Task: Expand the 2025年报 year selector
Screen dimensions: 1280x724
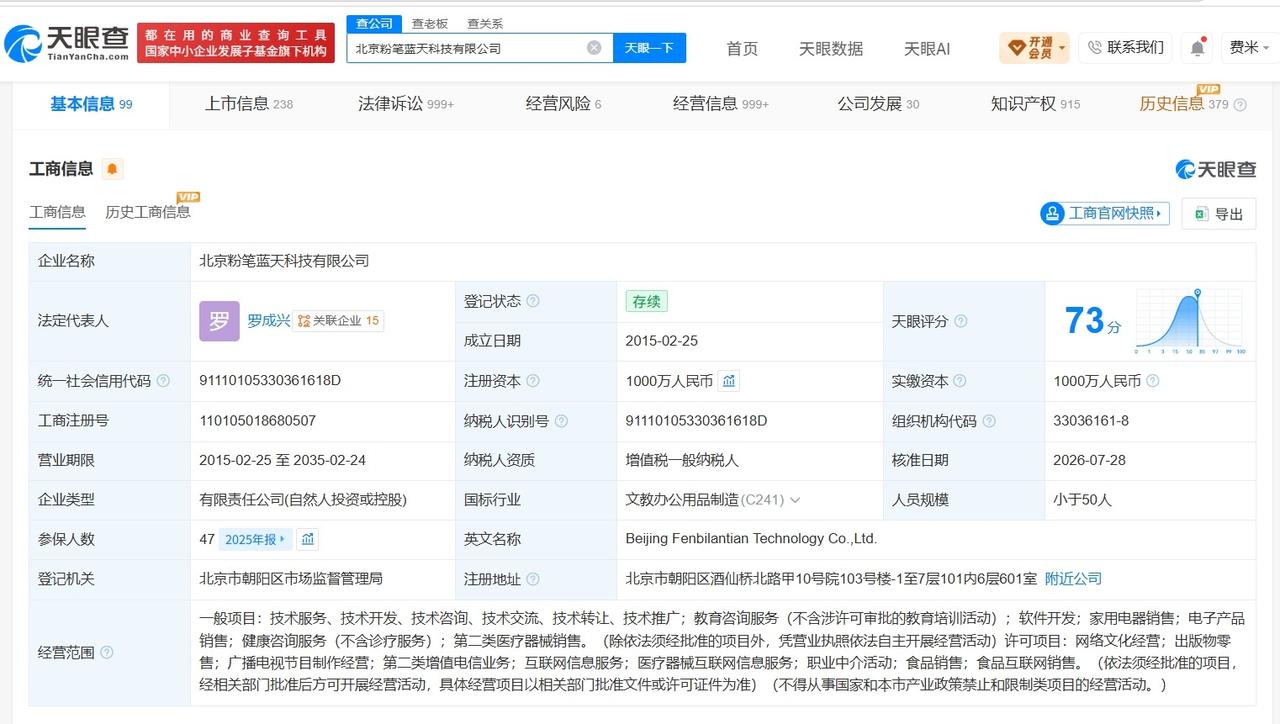Action: [x=255, y=539]
